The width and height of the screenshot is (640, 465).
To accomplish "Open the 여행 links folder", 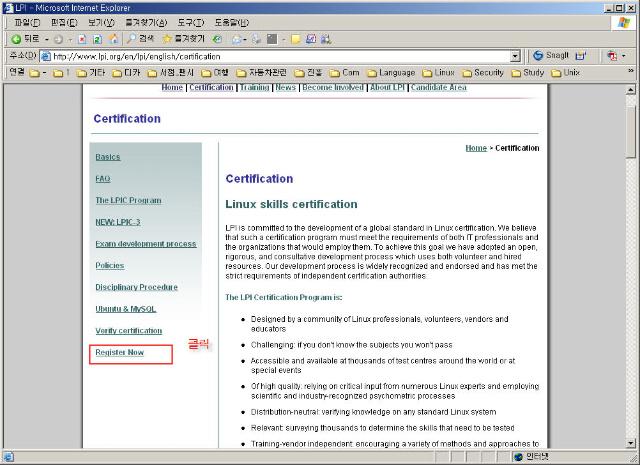I will (215, 73).
